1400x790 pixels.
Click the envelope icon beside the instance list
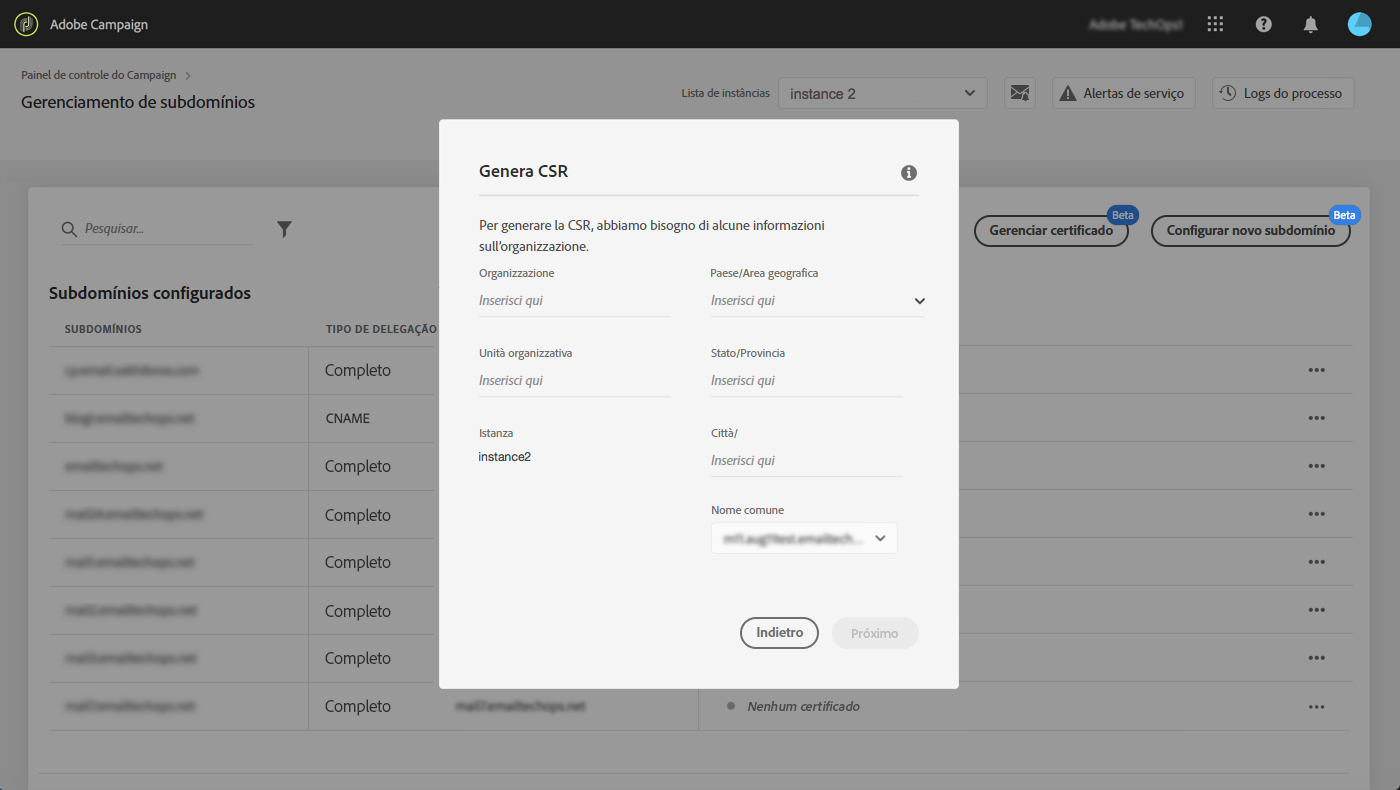pyautogui.click(x=1020, y=93)
